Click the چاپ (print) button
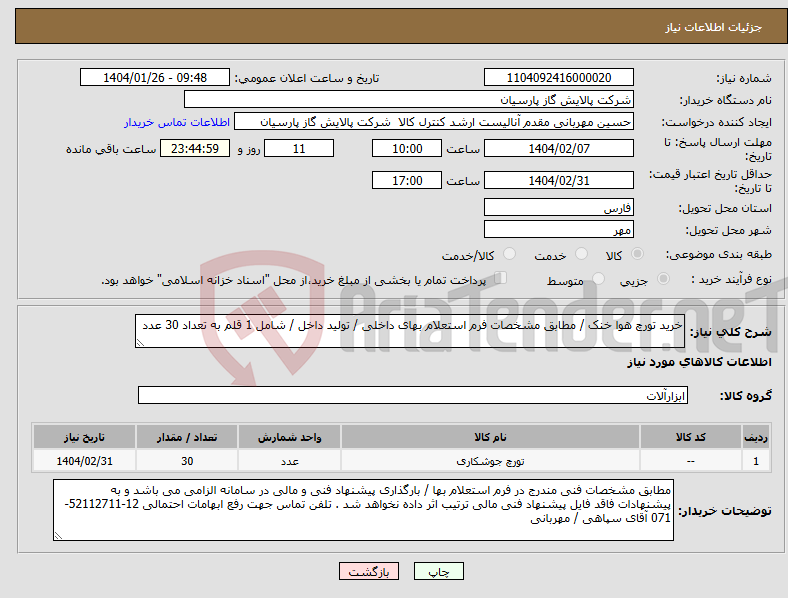 [438, 571]
